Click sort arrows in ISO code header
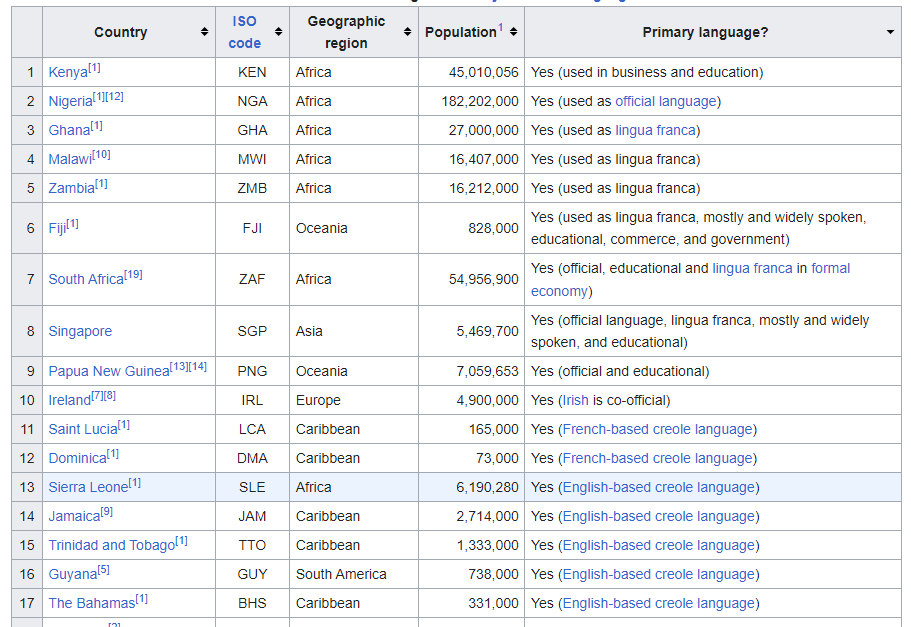Screen dimensions: 911x627 point(278,33)
